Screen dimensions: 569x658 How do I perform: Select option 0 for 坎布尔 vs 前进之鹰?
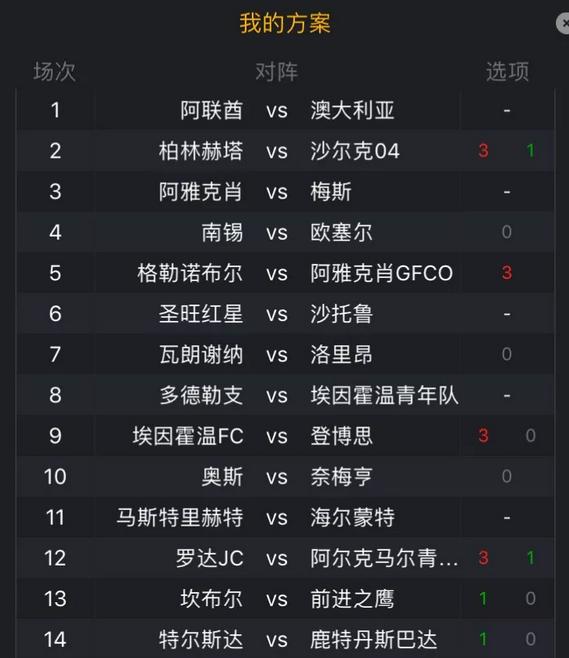pyautogui.click(x=530, y=598)
